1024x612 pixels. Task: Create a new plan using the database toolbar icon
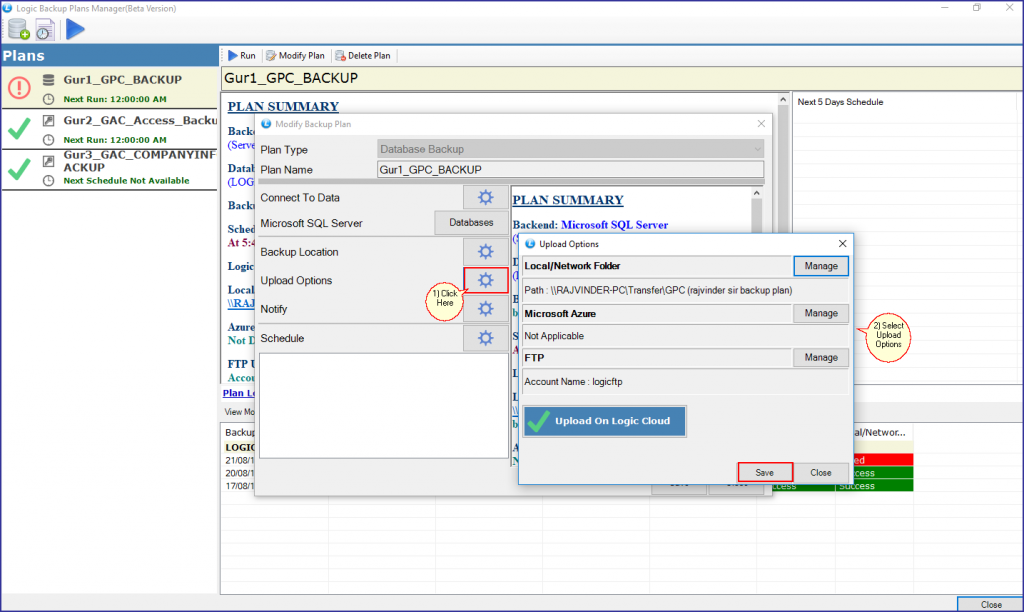tap(16, 28)
